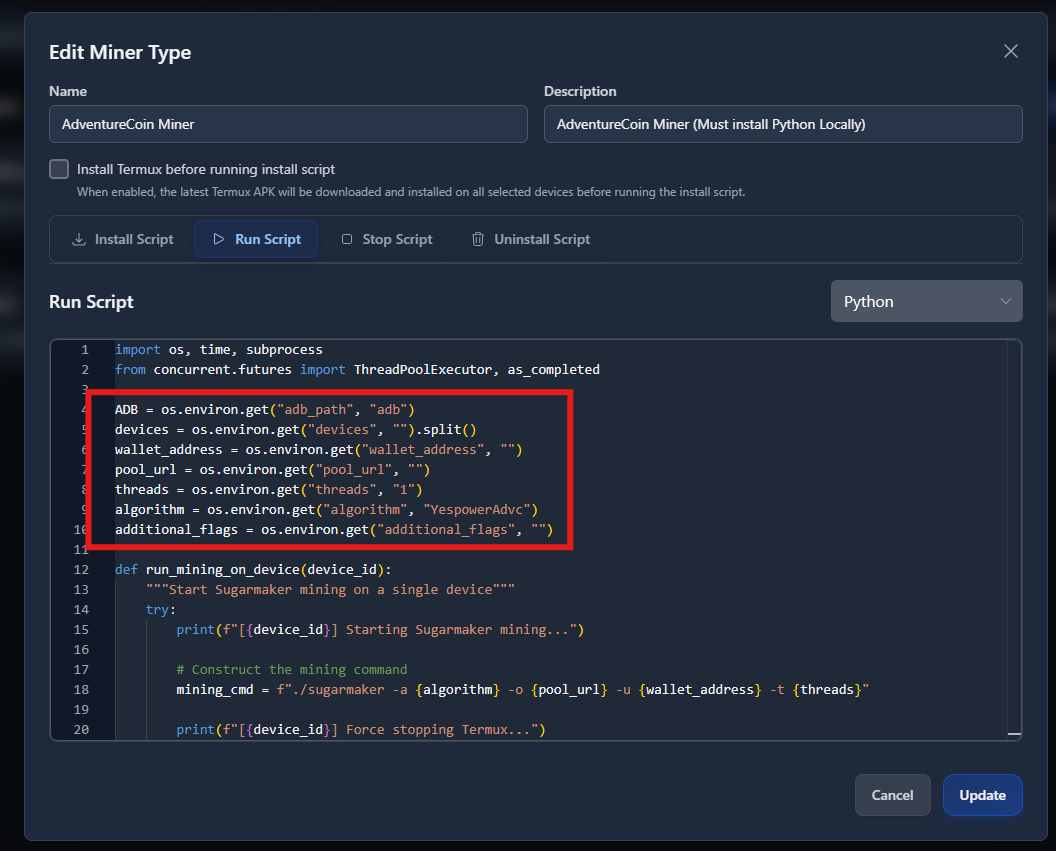Enable Install Termux before running install script

[59, 169]
